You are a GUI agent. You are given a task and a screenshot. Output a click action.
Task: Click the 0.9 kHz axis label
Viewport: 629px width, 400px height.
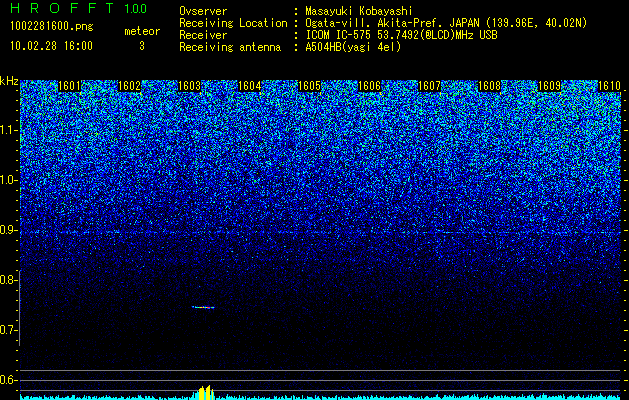coord(7,230)
